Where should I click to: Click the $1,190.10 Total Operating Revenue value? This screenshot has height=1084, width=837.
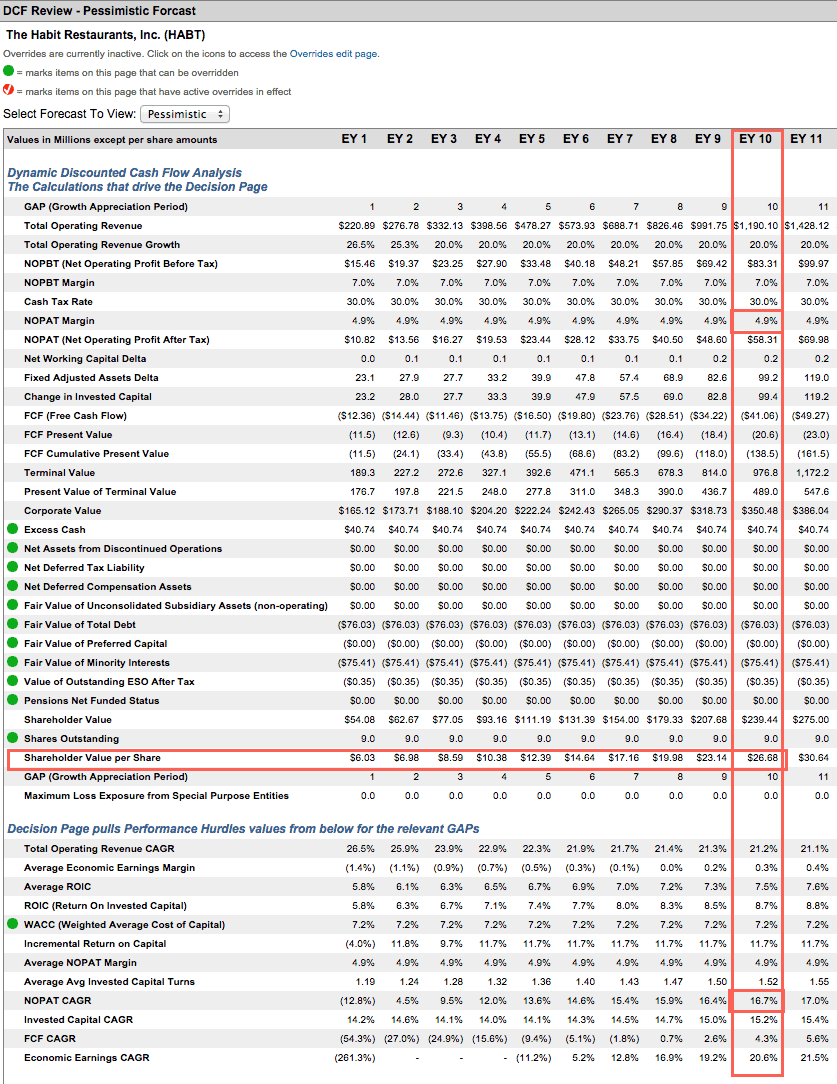(755, 226)
